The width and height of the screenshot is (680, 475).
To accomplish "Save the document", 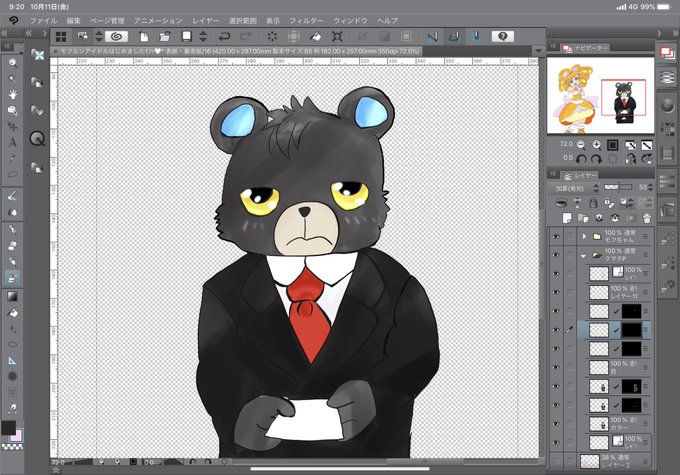I will point(186,36).
